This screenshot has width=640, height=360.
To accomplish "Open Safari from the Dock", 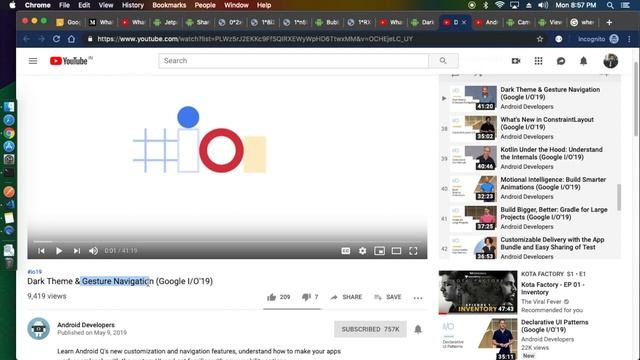I will tap(9, 120).
